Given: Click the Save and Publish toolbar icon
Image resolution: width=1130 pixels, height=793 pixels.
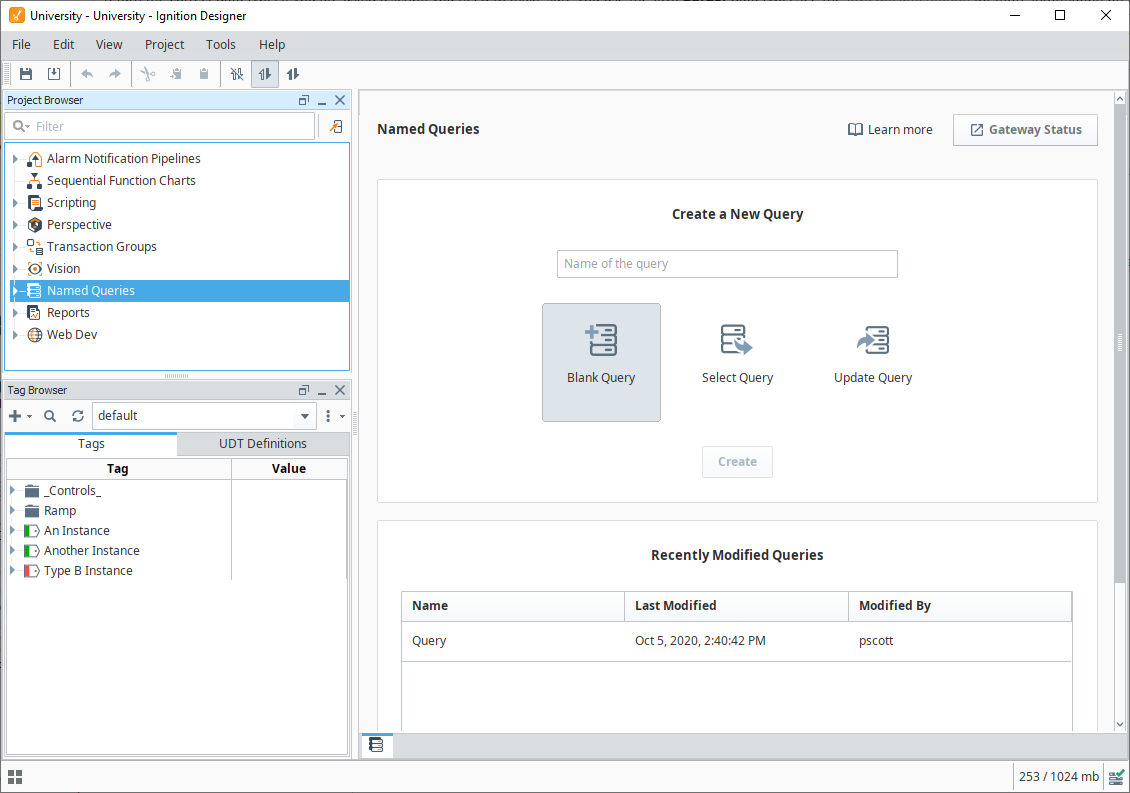Looking at the screenshot, I should [x=54, y=74].
